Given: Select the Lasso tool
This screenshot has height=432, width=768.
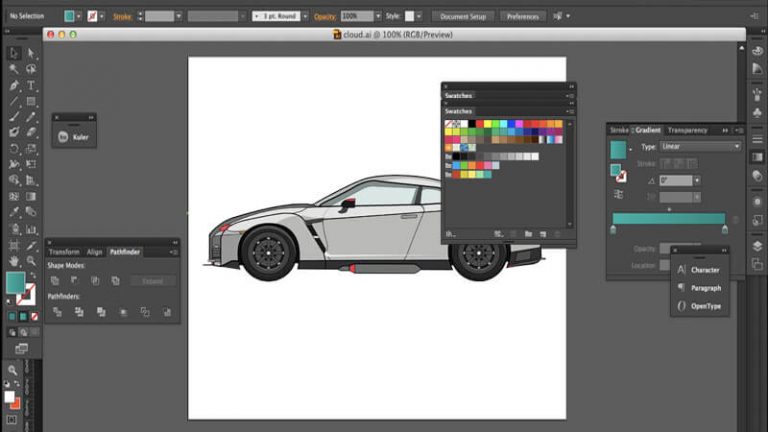Looking at the screenshot, I should click(31, 69).
